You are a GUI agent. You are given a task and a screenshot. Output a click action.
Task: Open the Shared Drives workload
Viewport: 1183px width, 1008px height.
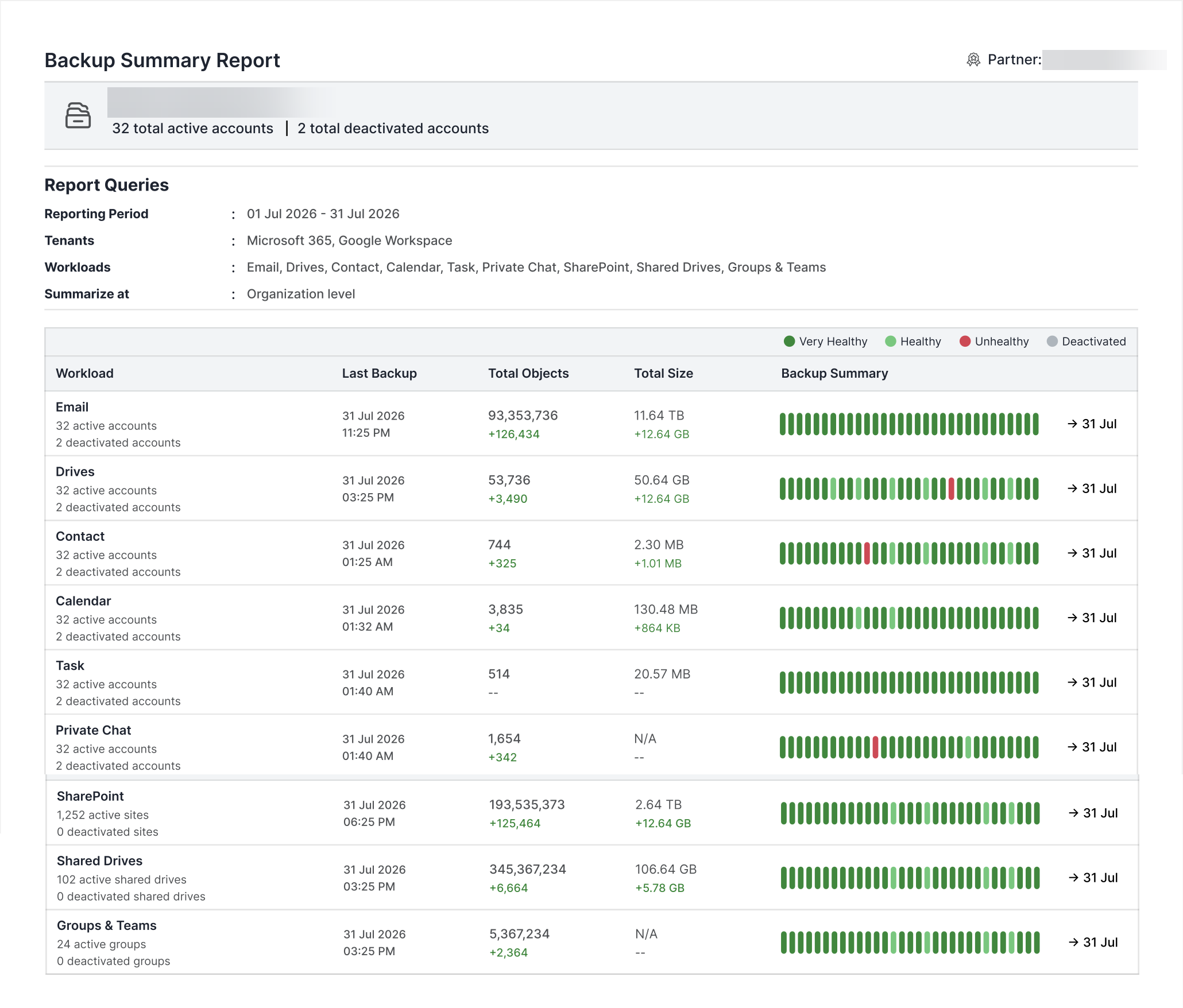(591, 878)
